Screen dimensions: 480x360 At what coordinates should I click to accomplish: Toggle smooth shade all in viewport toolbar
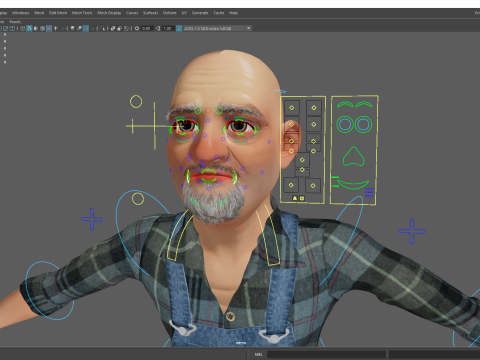[29, 28]
